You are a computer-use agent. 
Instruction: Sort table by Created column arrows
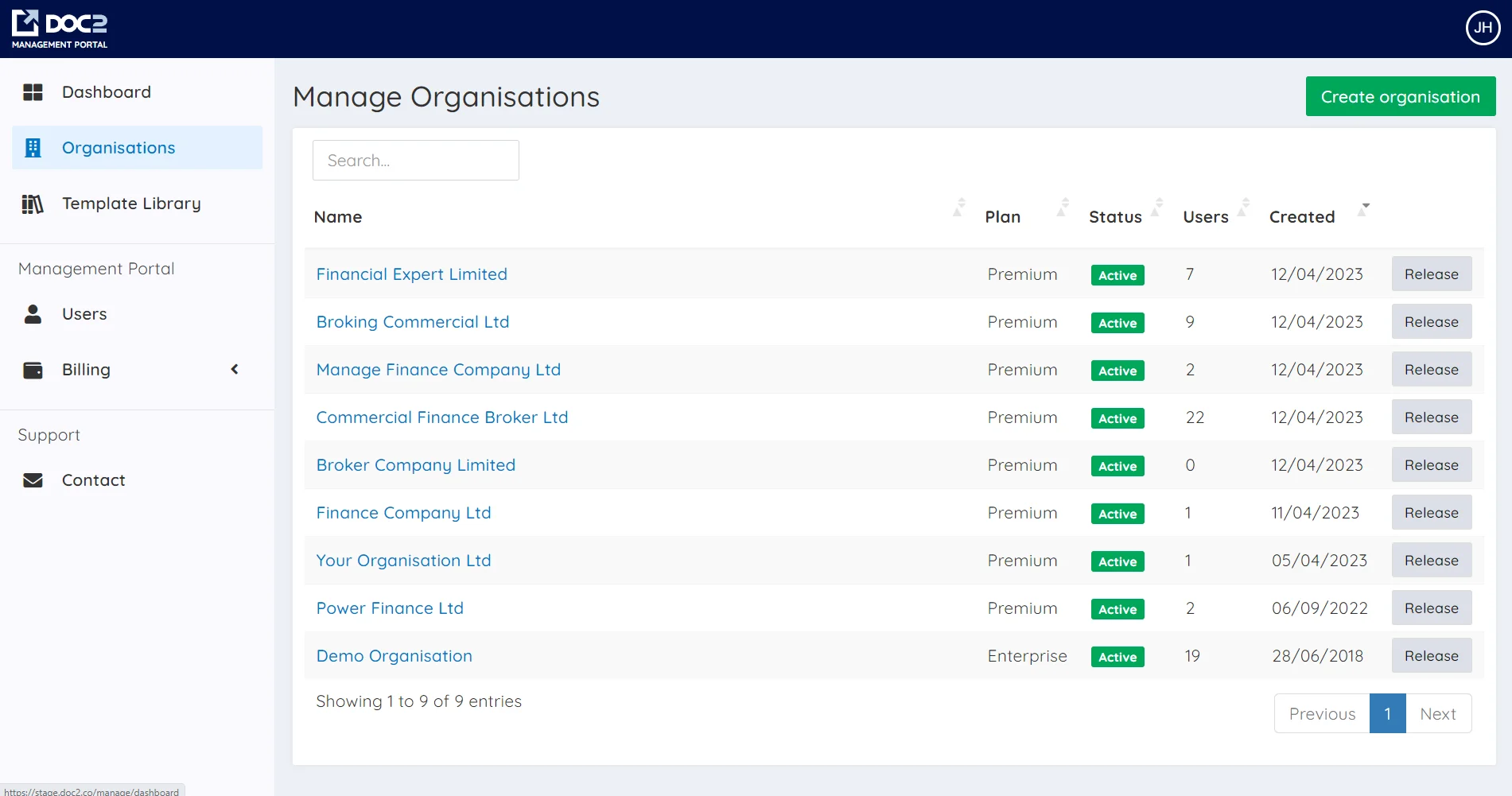pyautogui.click(x=1365, y=208)
